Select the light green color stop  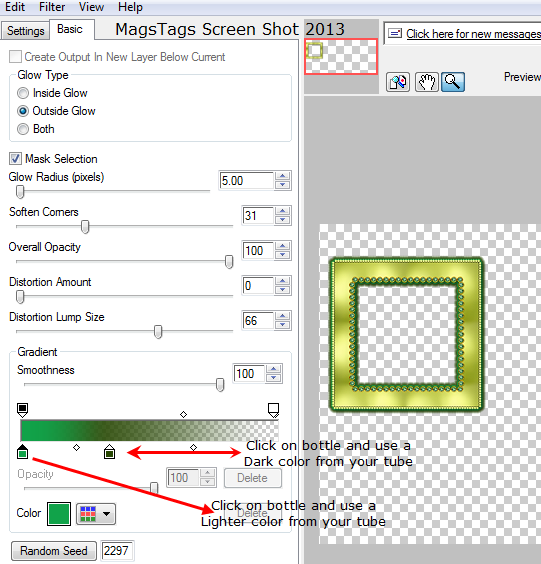click(22, 452)
